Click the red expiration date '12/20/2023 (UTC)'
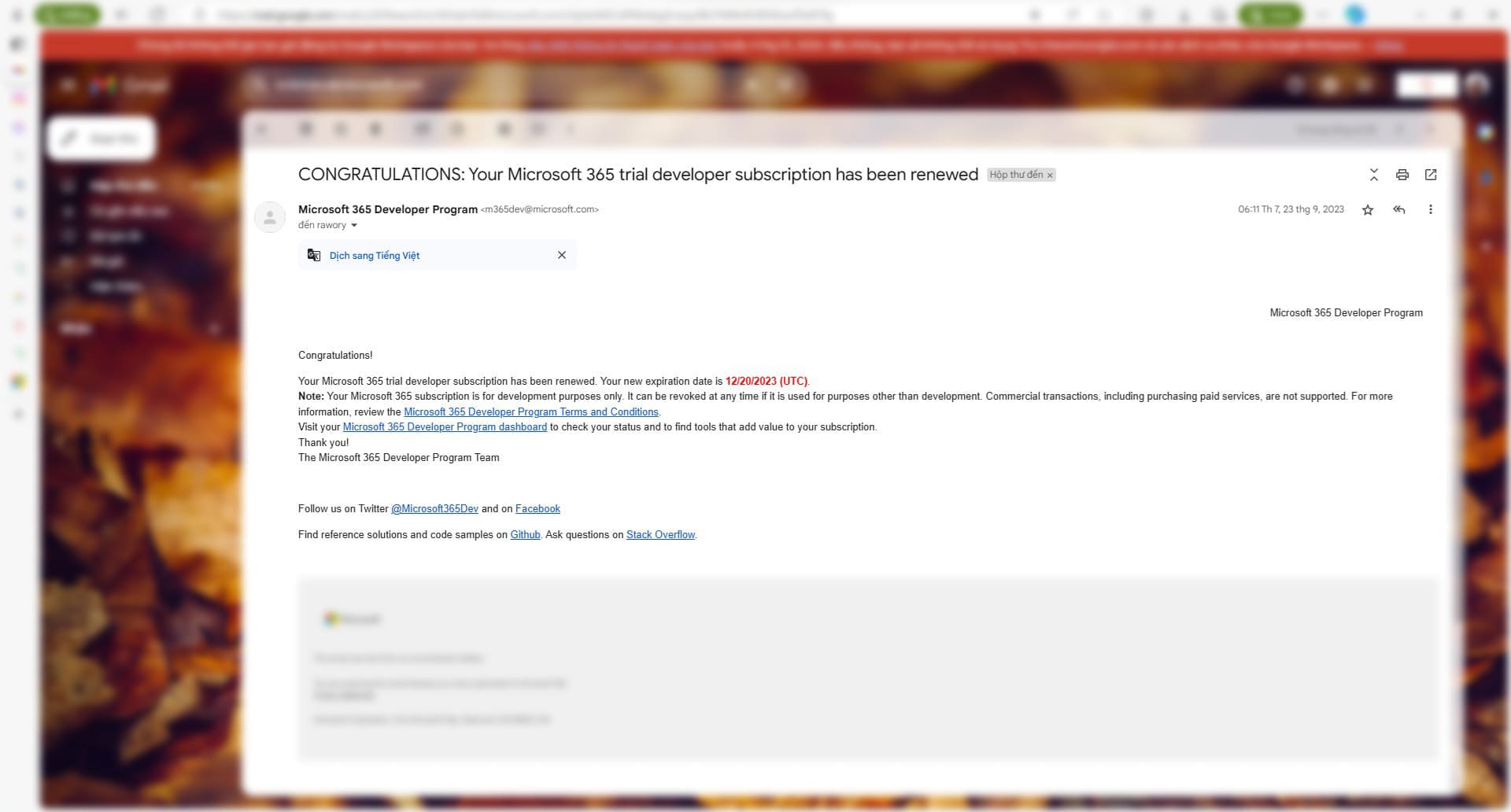Viewport: 1511px width, 812px height. tap(767, 381)
